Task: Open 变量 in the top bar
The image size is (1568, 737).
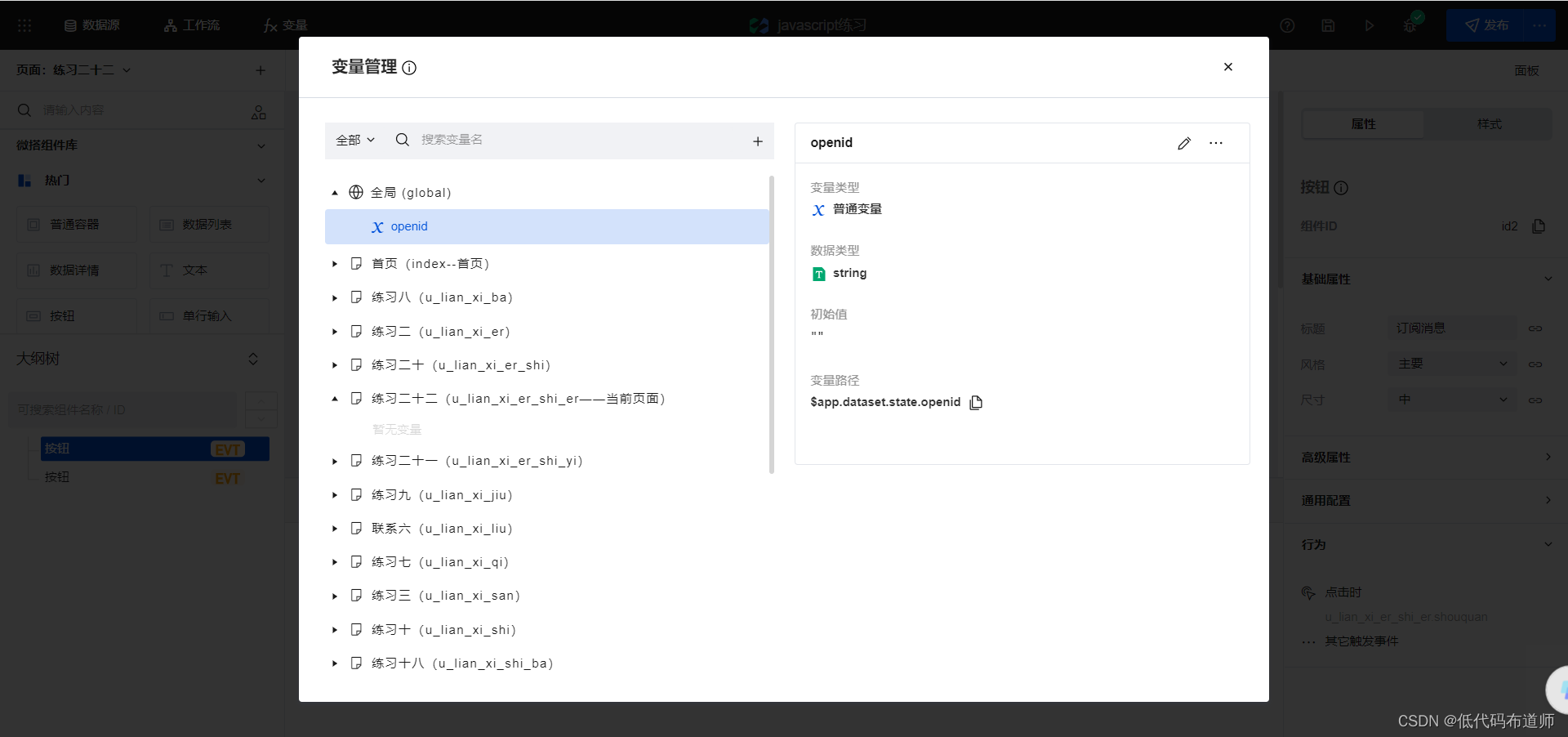Action: (285, 25)
